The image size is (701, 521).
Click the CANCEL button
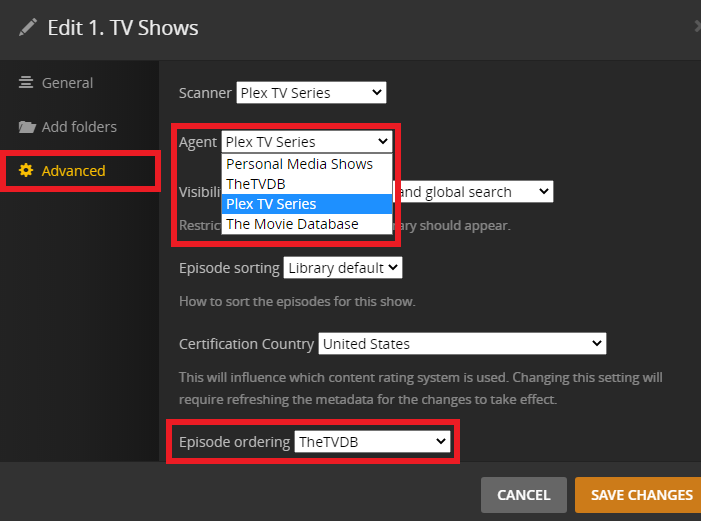coord(524,495)
